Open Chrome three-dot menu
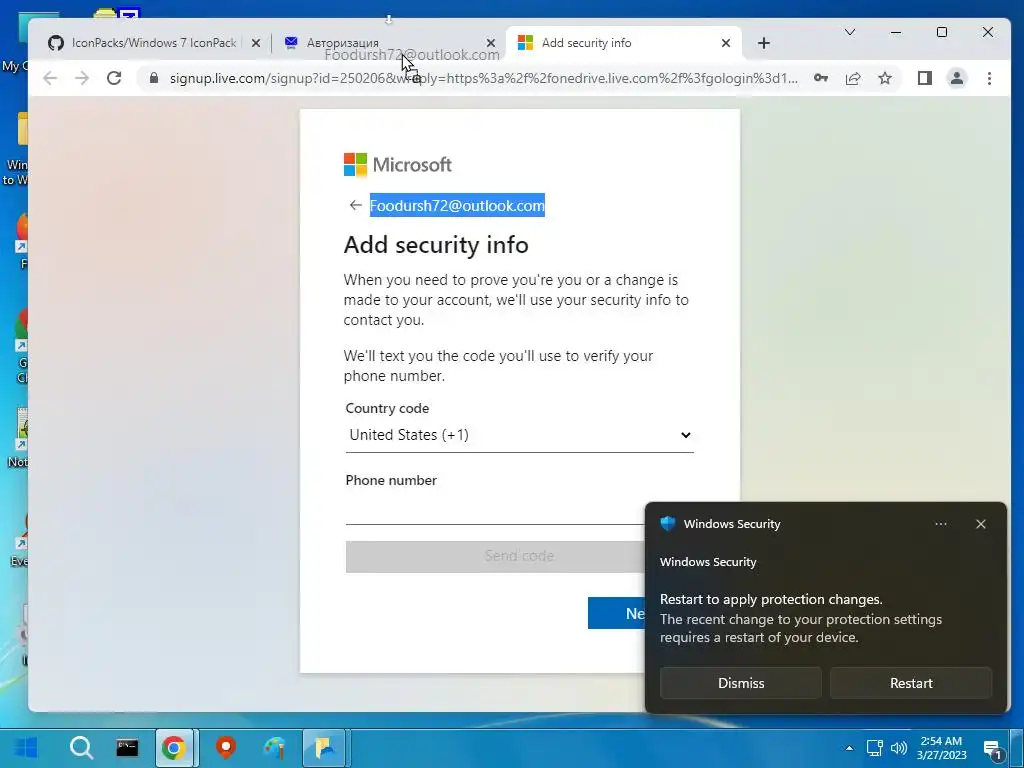1024x768 pixels. click(x=989, y=78)
